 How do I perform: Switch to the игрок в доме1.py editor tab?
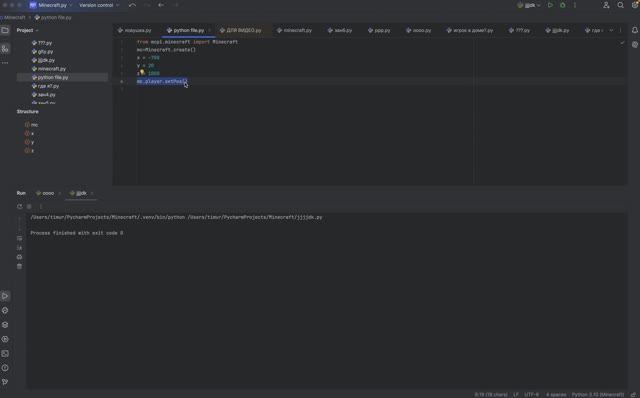coord(470,30)
